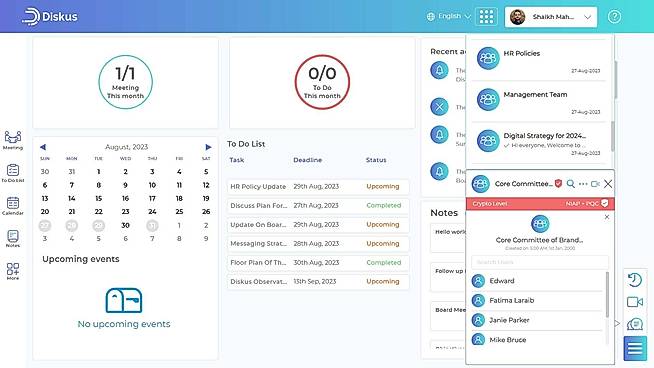Select member Mike Bruce in group list
The image size is (654, 368).
coord(537,340)
